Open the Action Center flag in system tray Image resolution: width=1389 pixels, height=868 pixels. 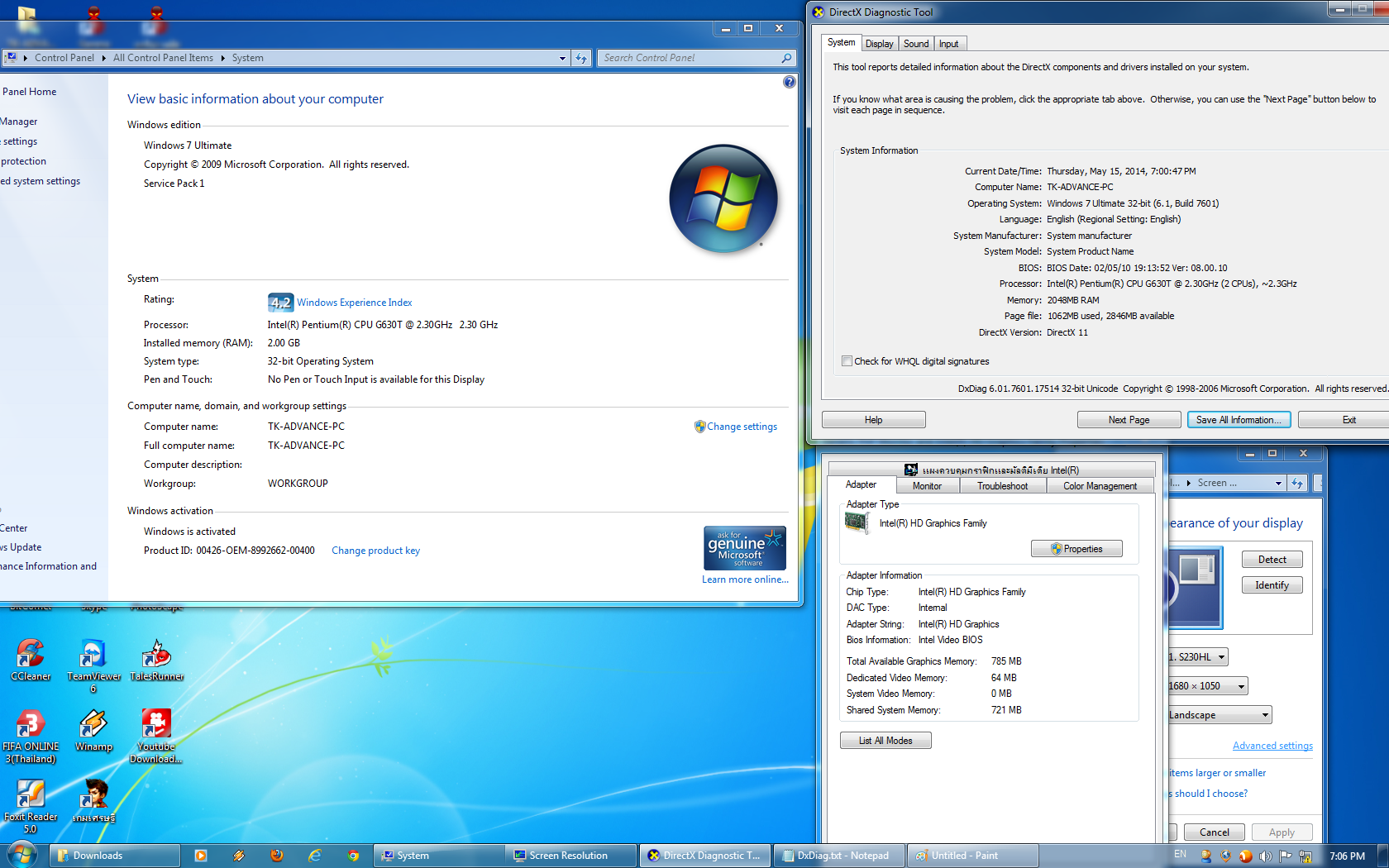(1286, 856)
